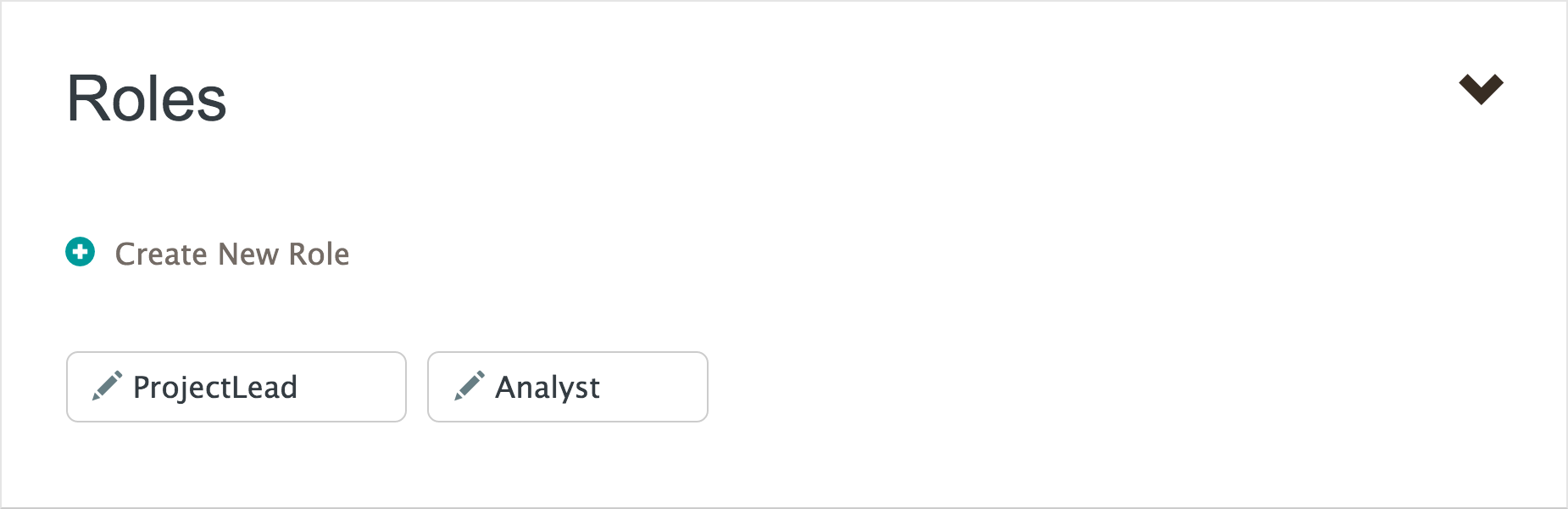Tap the edit pencil in the Analyst box
This screenshot has width=1568, height=509.
coord(470,386)
